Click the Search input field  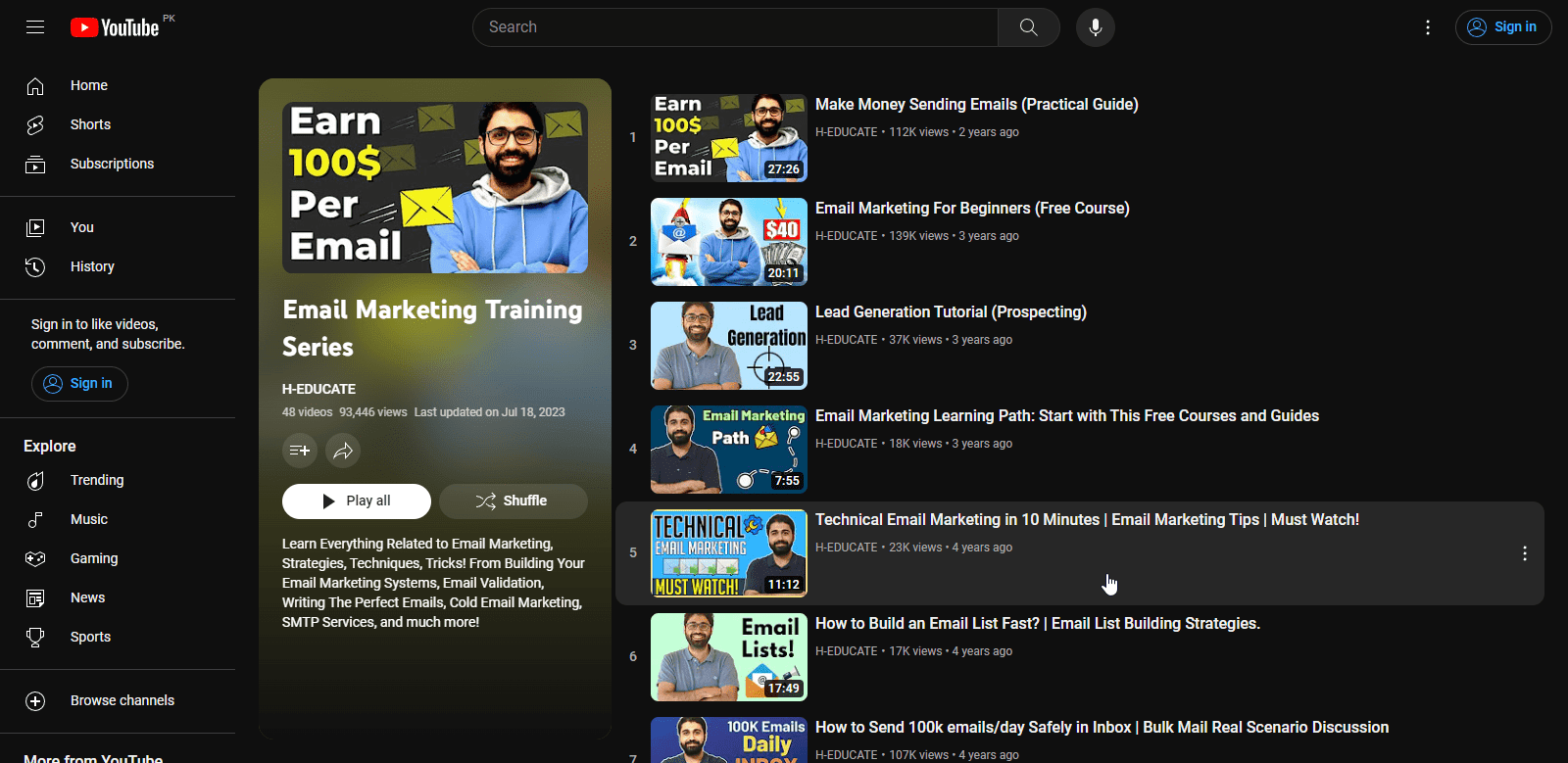(x=735, y=27)
